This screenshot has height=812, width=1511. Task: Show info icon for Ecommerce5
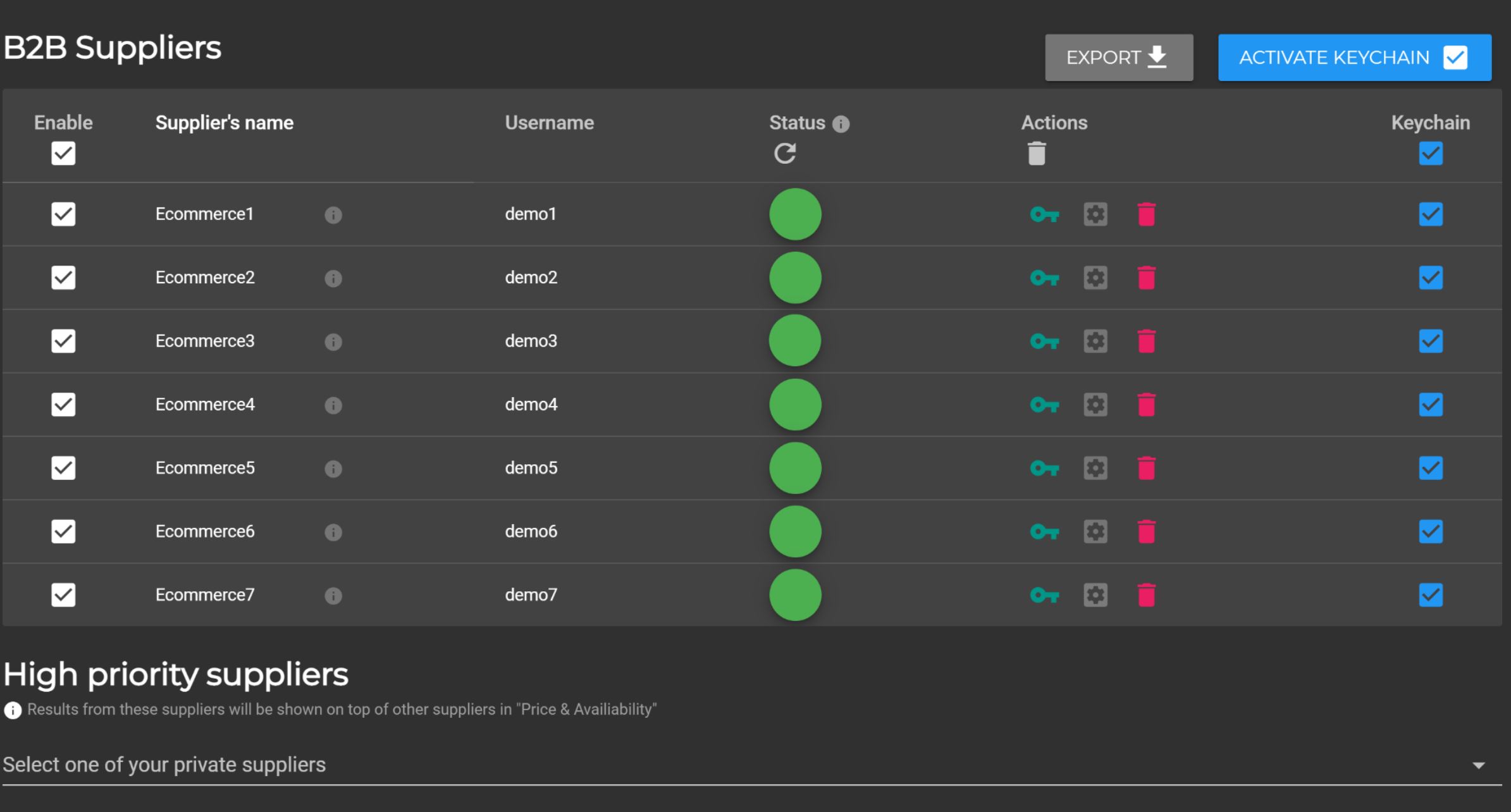click(x=333, y=469)
